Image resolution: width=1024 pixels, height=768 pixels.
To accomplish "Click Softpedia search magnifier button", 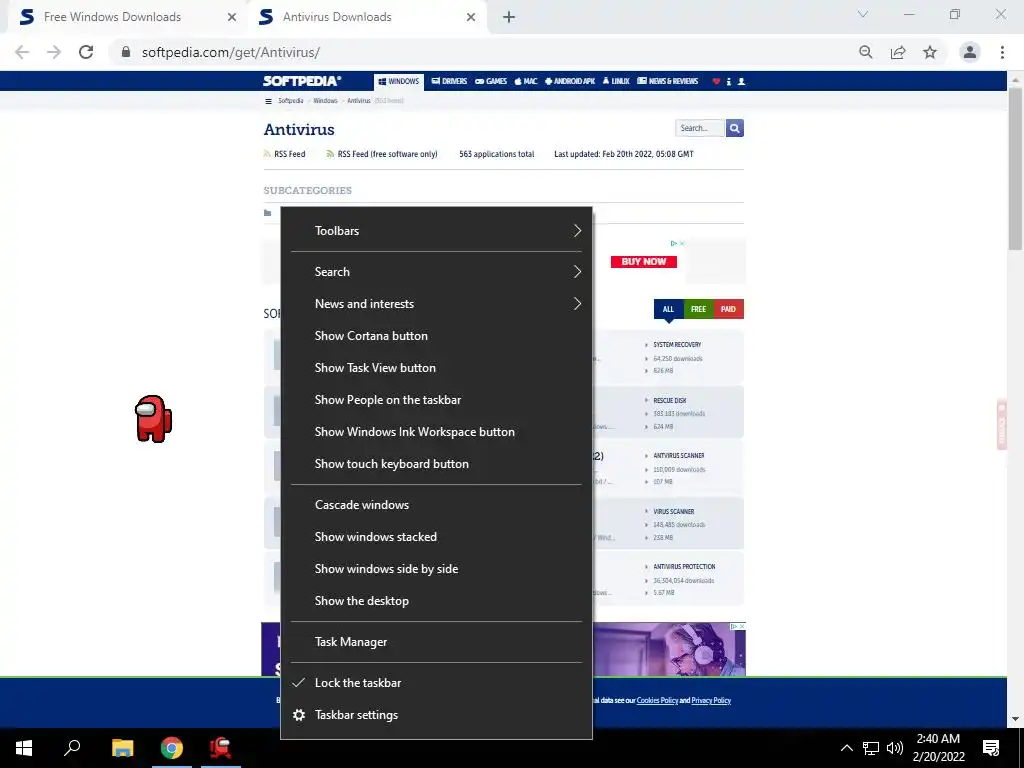I will tap(735, 128).
